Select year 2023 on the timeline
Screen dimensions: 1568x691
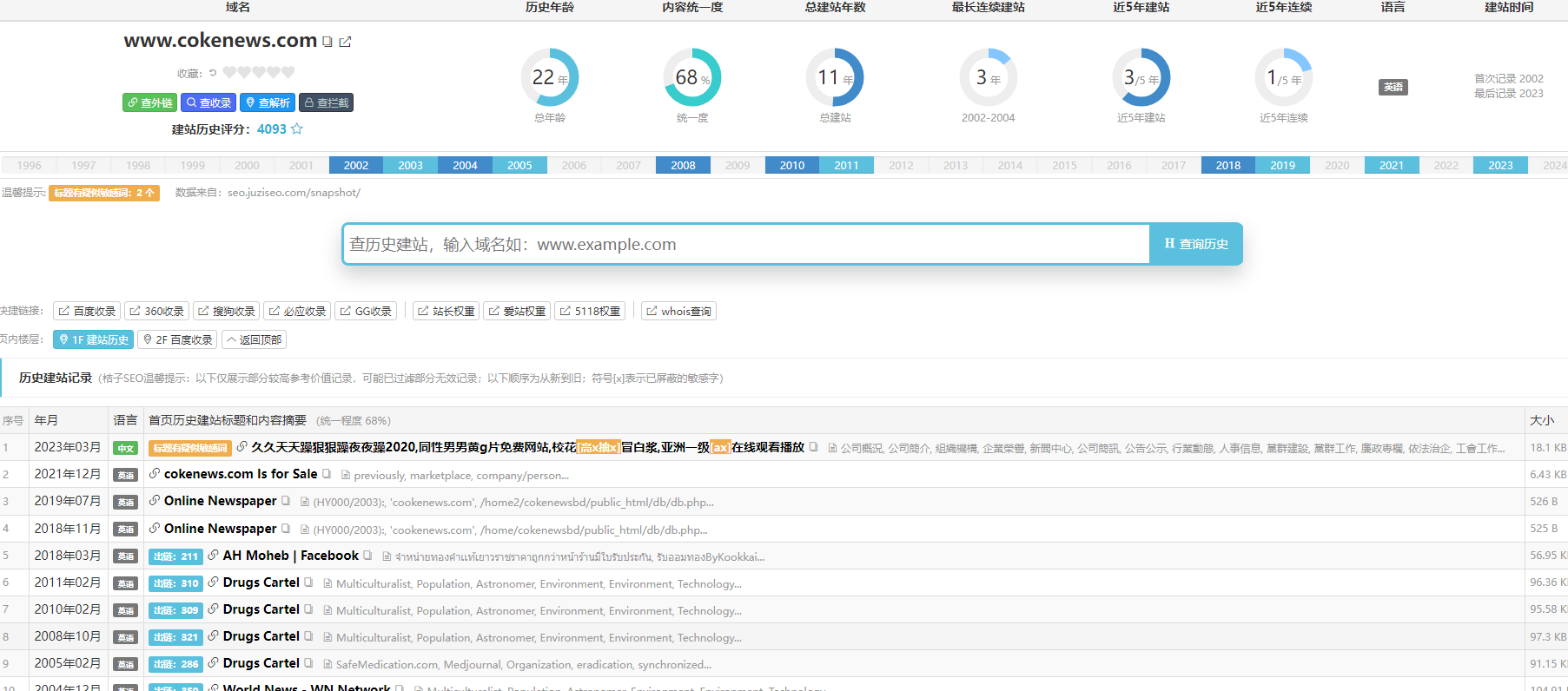(1500, 165)
